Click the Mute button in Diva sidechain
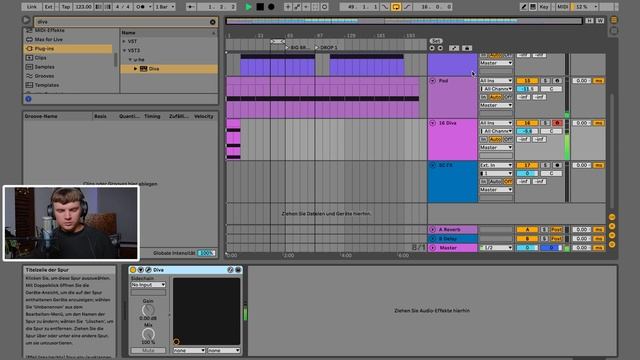The height and width of the screenshot is (360, 640). coord(148,351)
